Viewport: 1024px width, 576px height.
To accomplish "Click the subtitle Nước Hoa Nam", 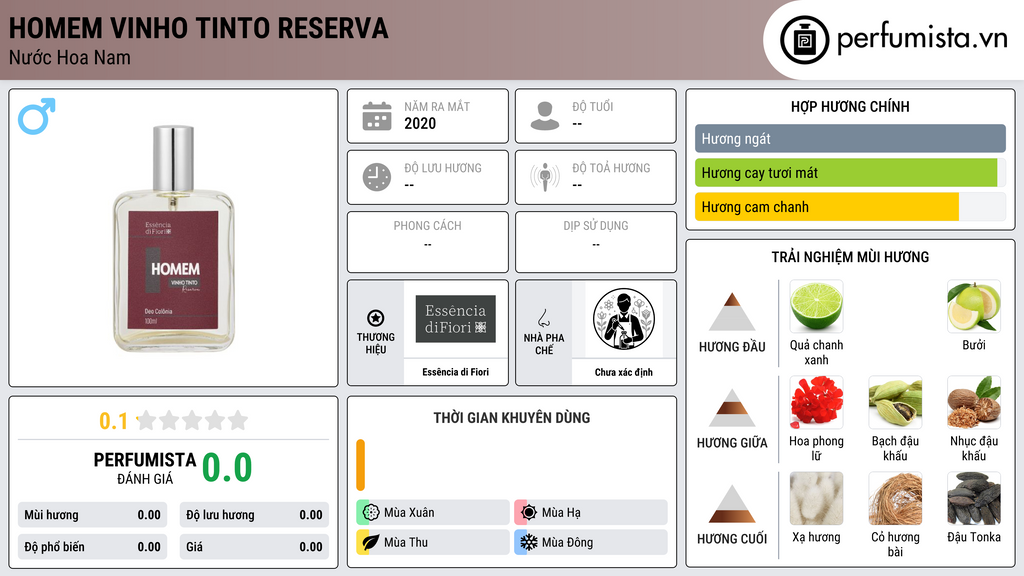I will (x=70, y=57).
